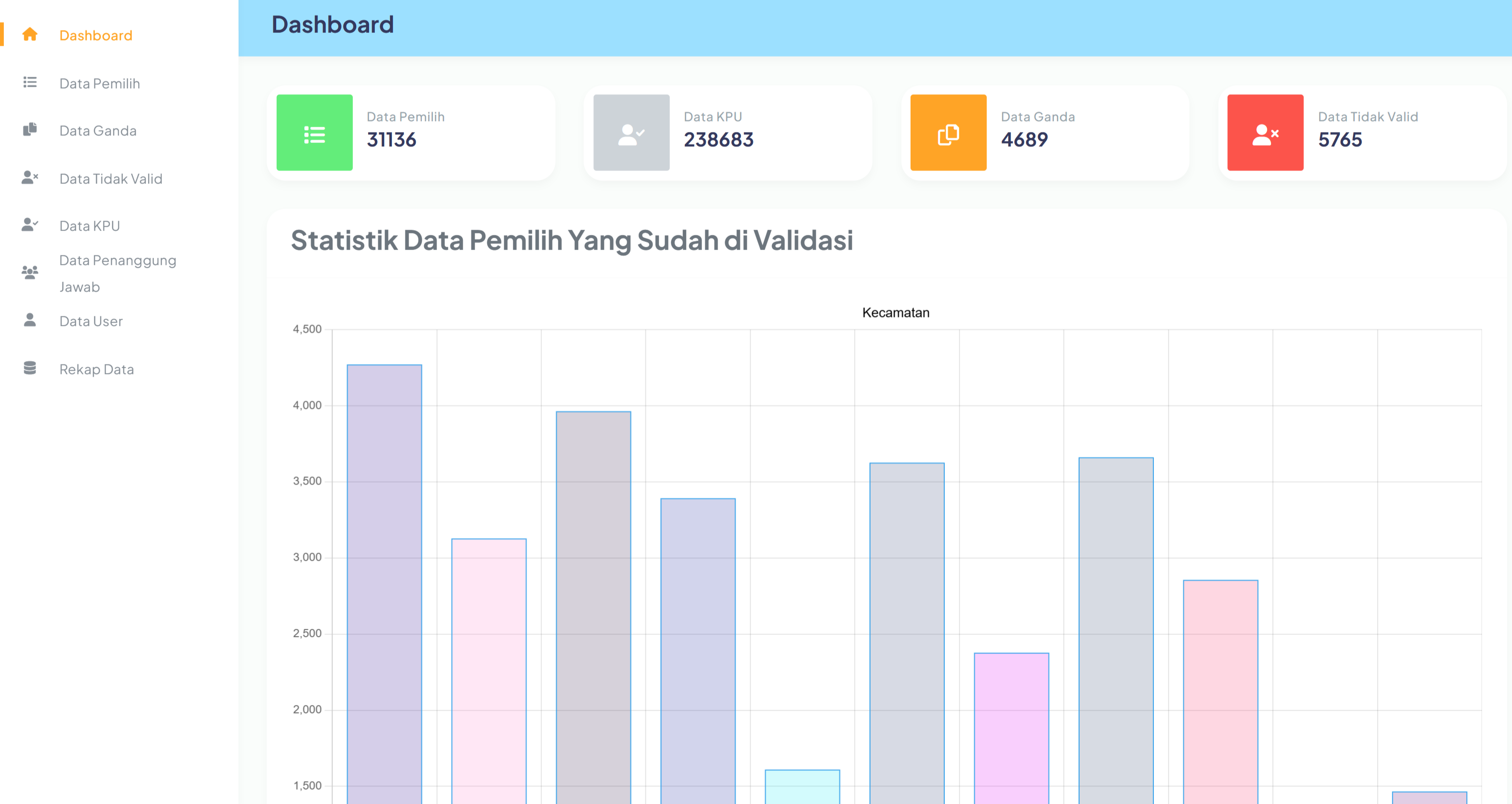Click the Data KPU user-check sidebar icon

click(30, 225)
